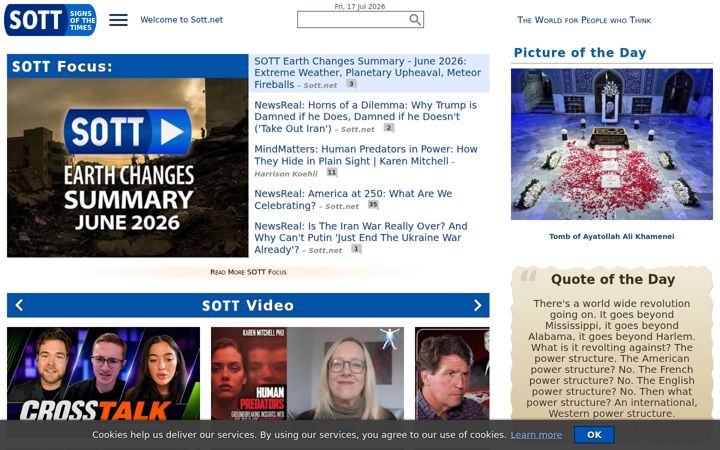Accept cookies with the OK button
This screenshot has width=720, height=450.
tap(594, 435)
